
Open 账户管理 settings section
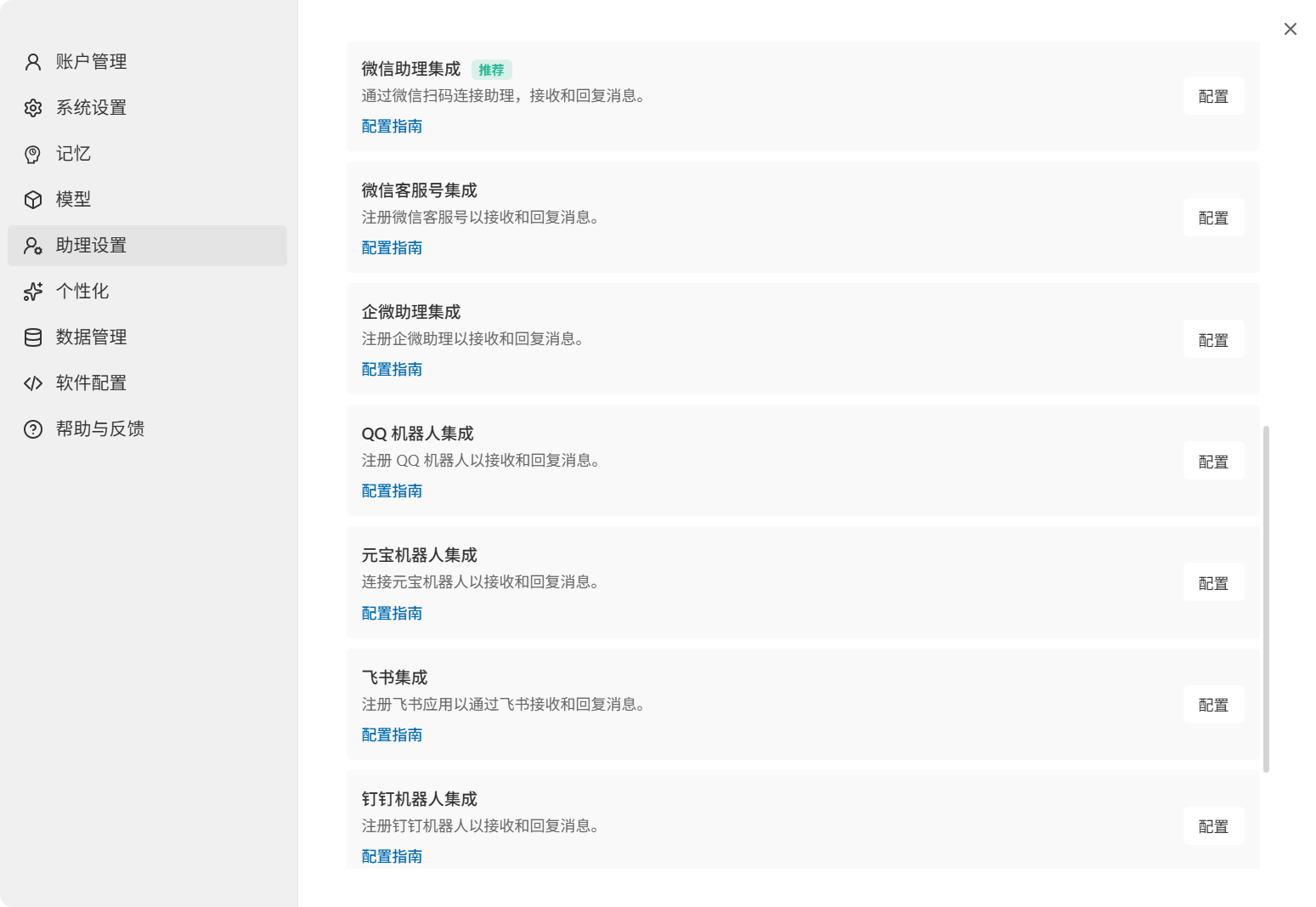tap(147, 62)
